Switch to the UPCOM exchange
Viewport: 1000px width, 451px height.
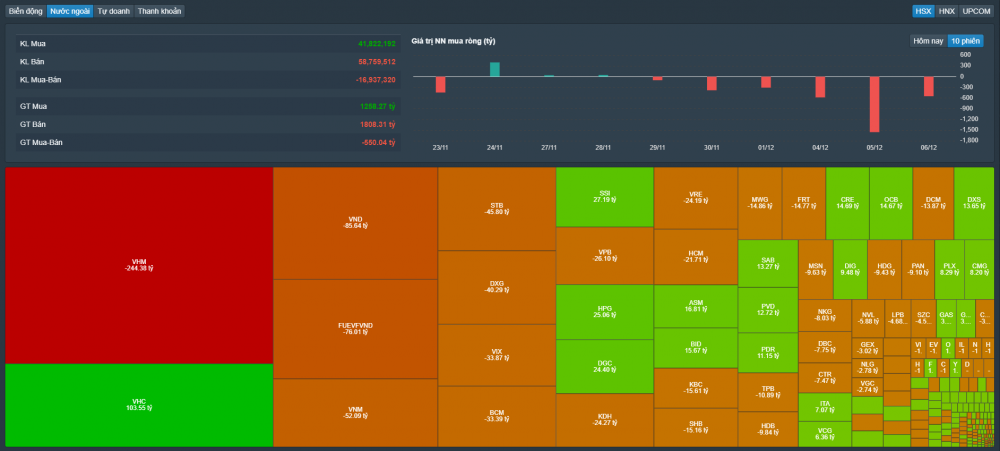[x=976, y=11]
